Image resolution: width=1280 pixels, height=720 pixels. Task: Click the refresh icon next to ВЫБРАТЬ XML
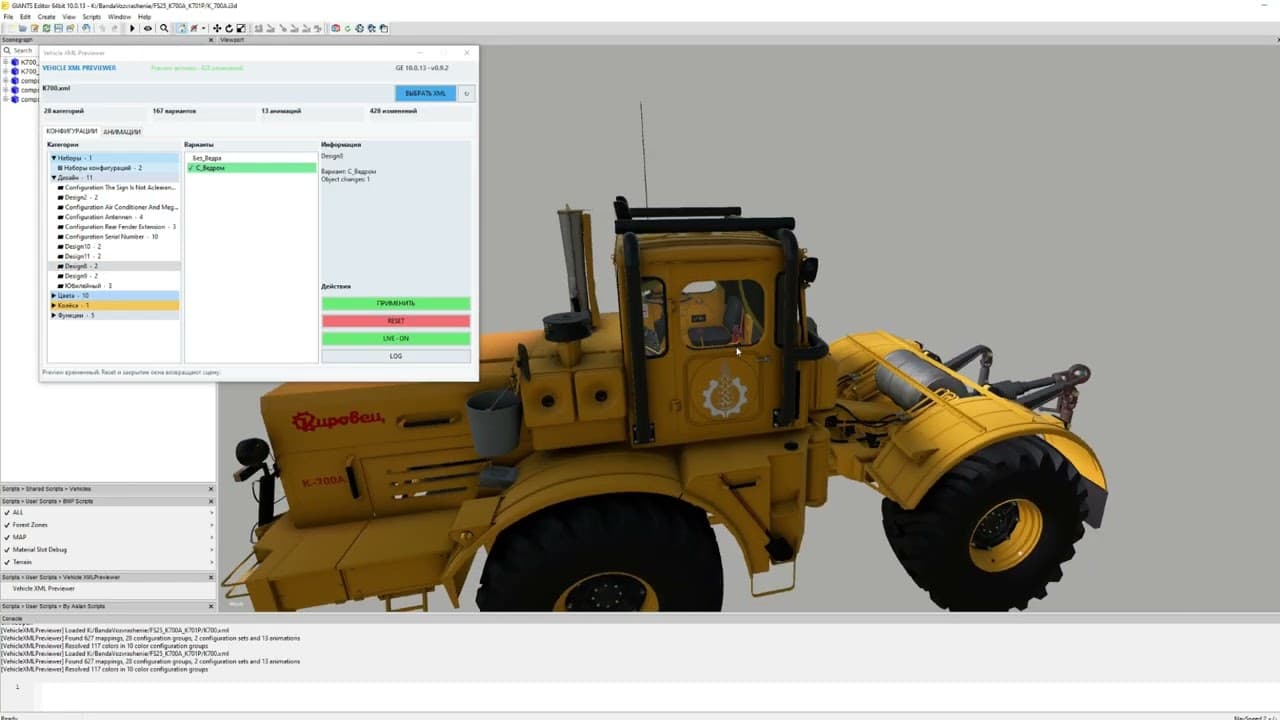[467, 93]
